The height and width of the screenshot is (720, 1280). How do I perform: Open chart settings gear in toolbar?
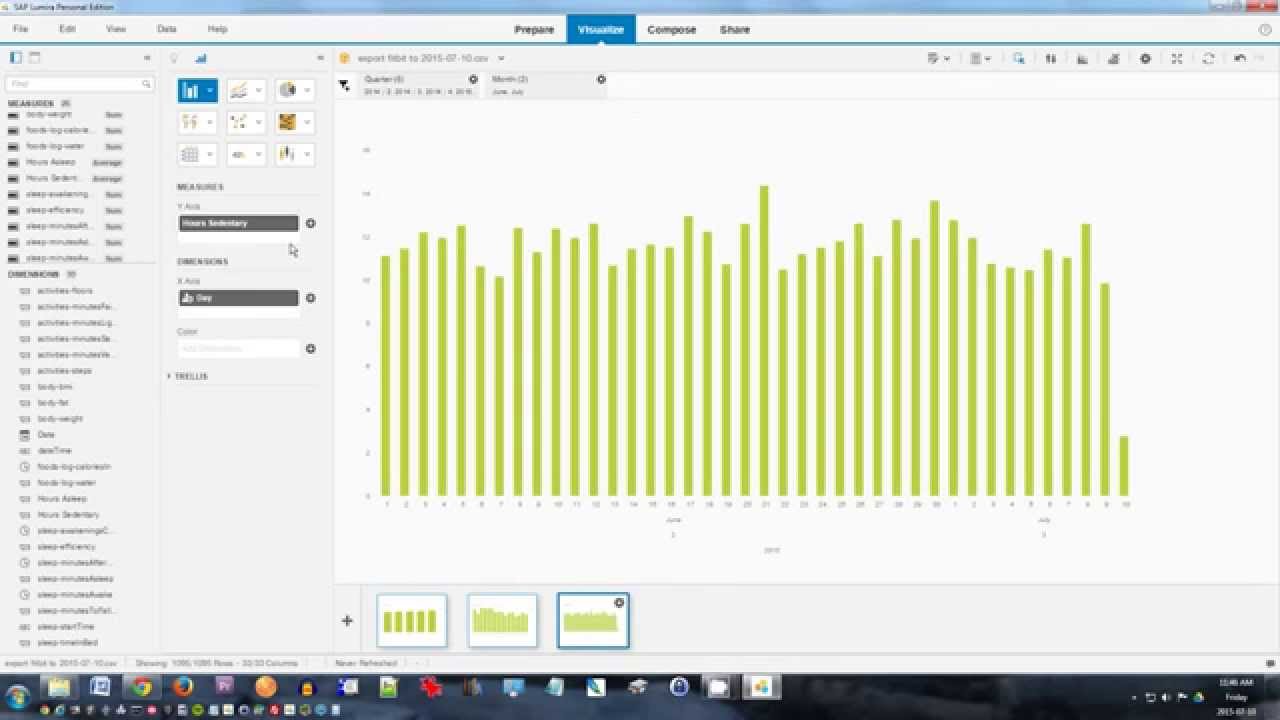[x=1145, y=59]
